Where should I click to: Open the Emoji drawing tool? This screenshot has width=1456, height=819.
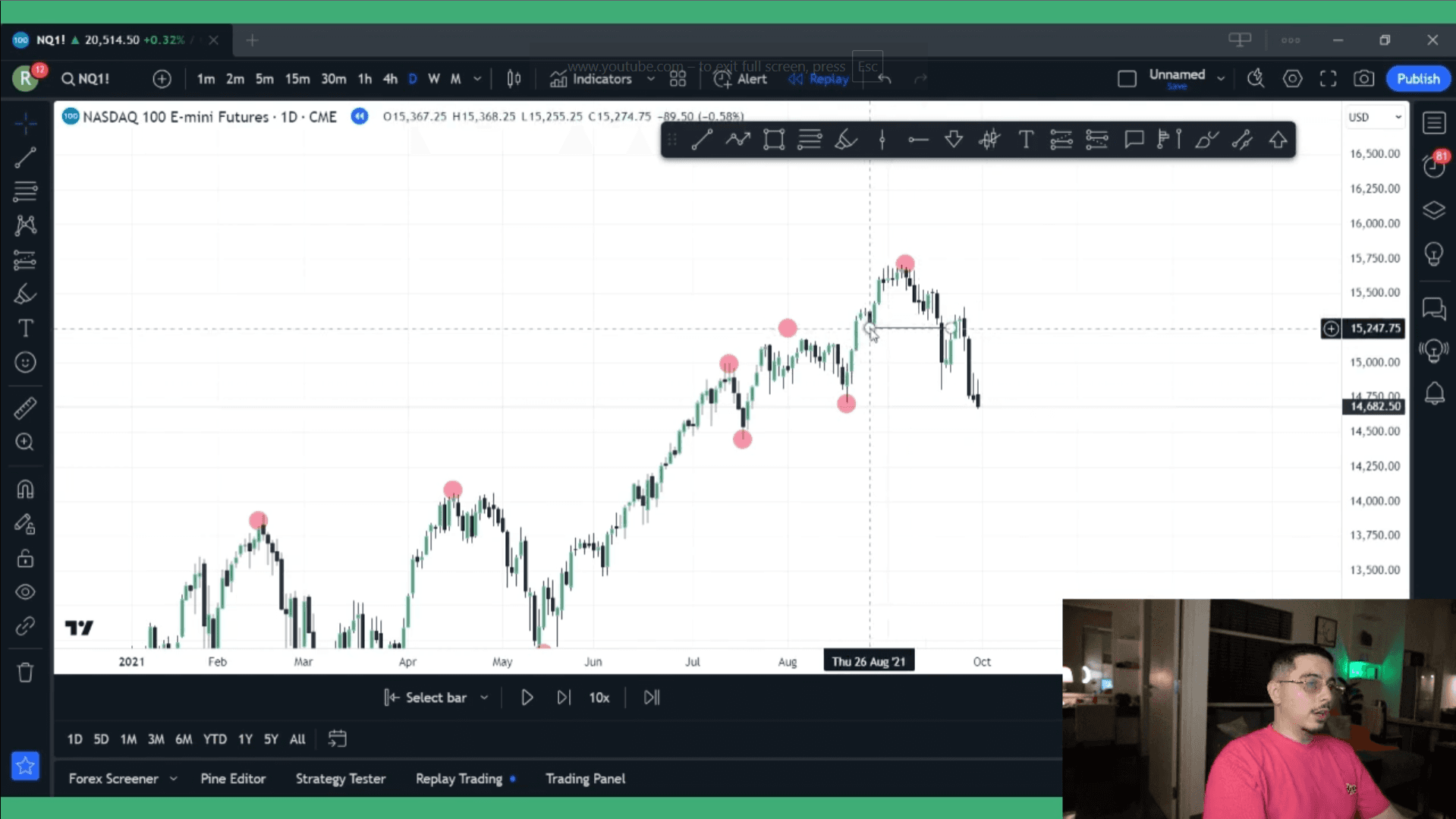tap(26, 363)
